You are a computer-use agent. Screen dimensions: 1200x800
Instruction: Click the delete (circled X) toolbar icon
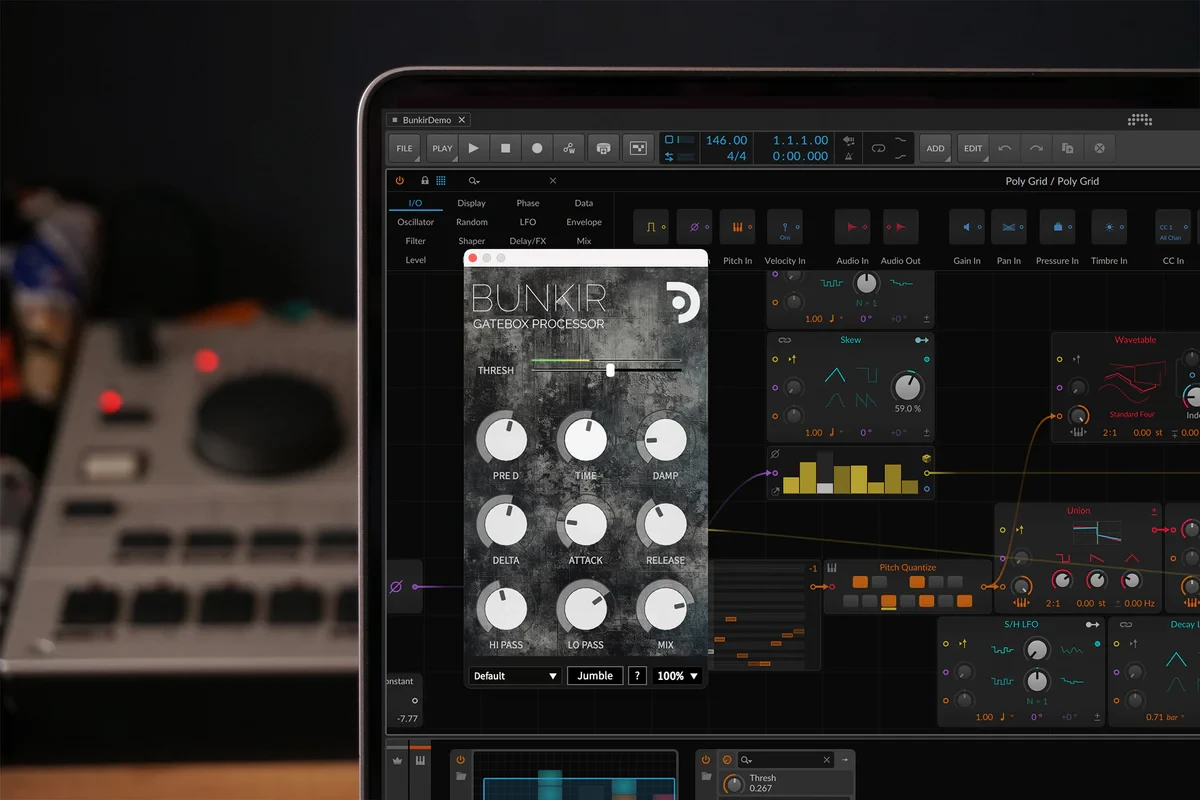coord(1100,148)
